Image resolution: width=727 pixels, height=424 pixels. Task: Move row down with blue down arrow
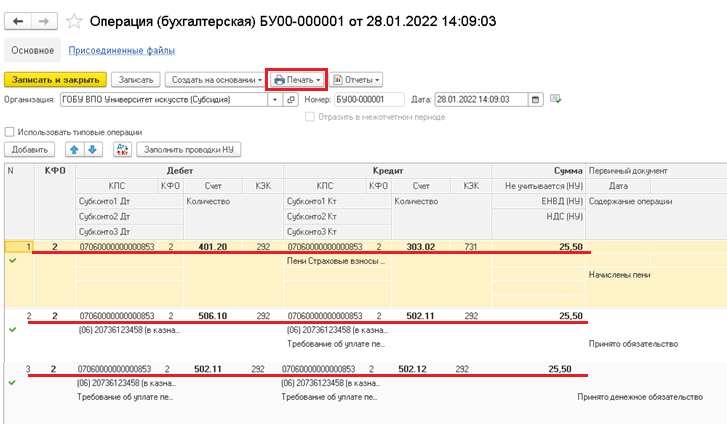click(x=92, y=149)
